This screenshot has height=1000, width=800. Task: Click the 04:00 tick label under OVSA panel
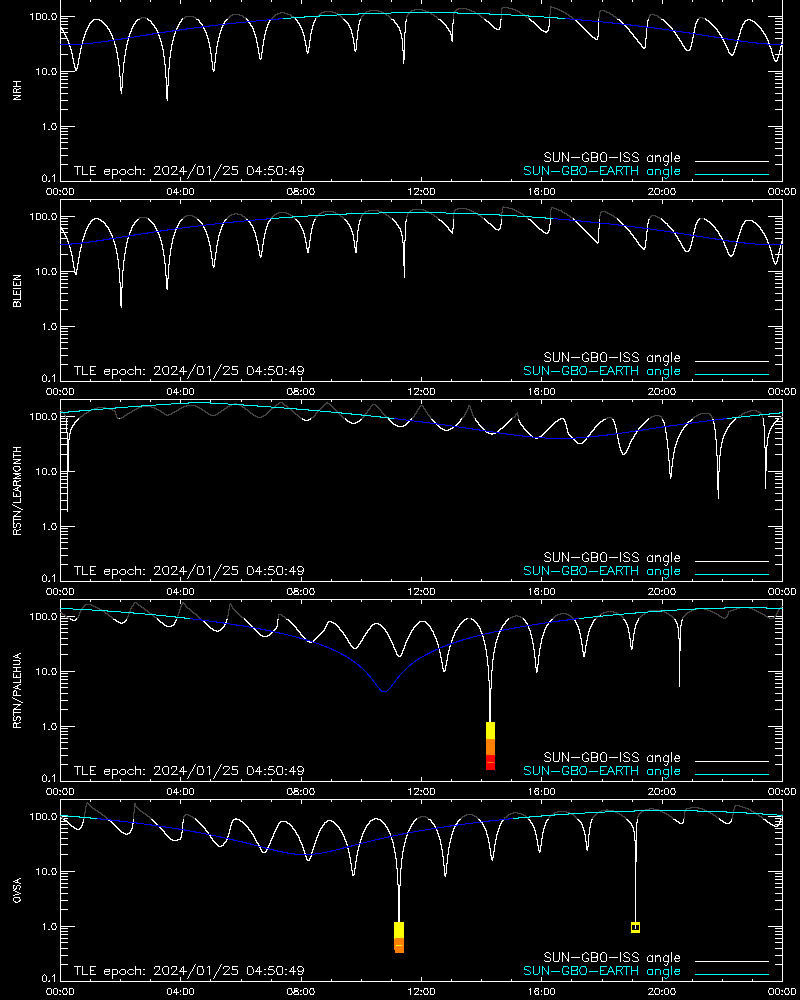tap(181, 992)
